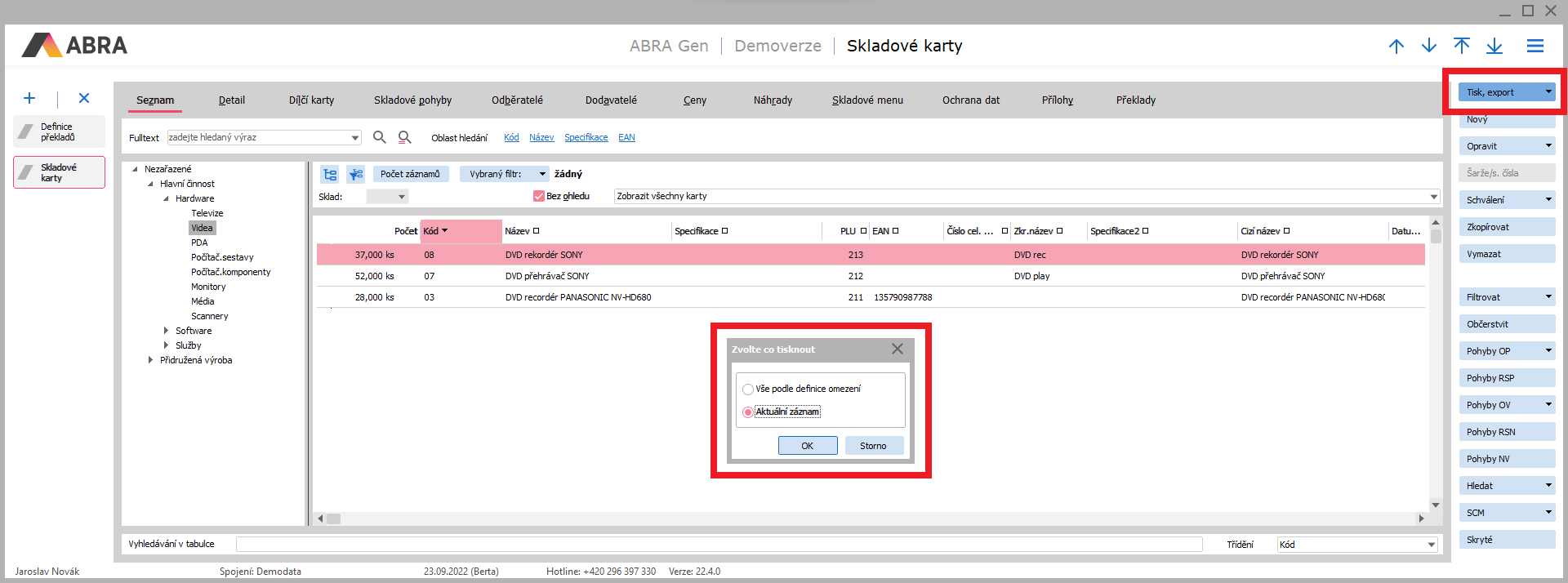This screenshot has width=1568, height=583.
Task: Click the 'Vyhledávání v tabulce' input field
Action: coord(719,544)
